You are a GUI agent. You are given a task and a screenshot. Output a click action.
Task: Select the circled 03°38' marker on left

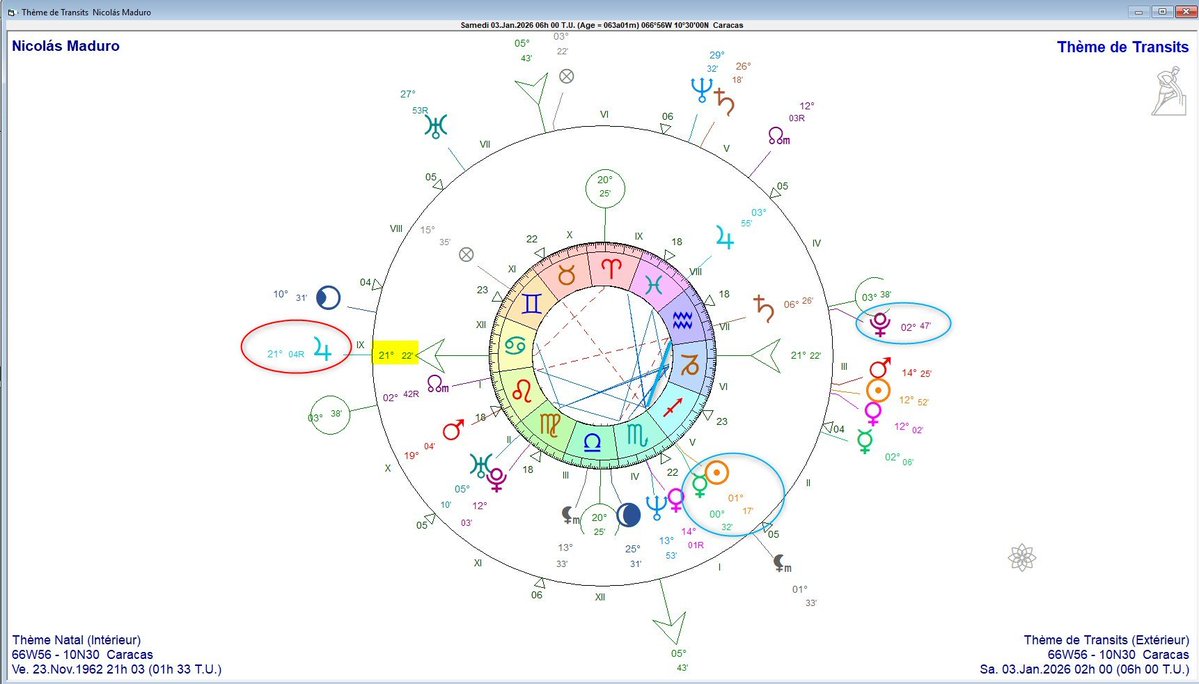[330, 416]
